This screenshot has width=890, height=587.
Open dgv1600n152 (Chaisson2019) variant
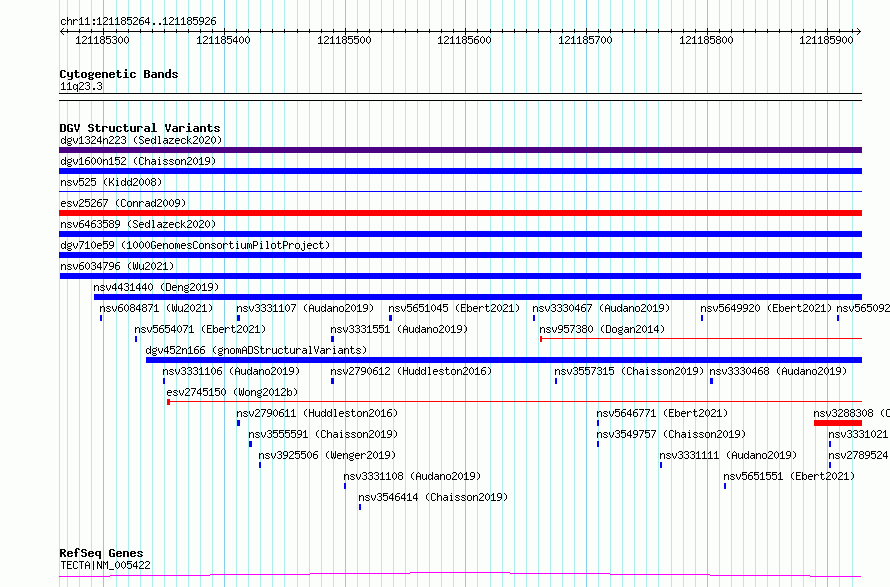coord(138,161)
